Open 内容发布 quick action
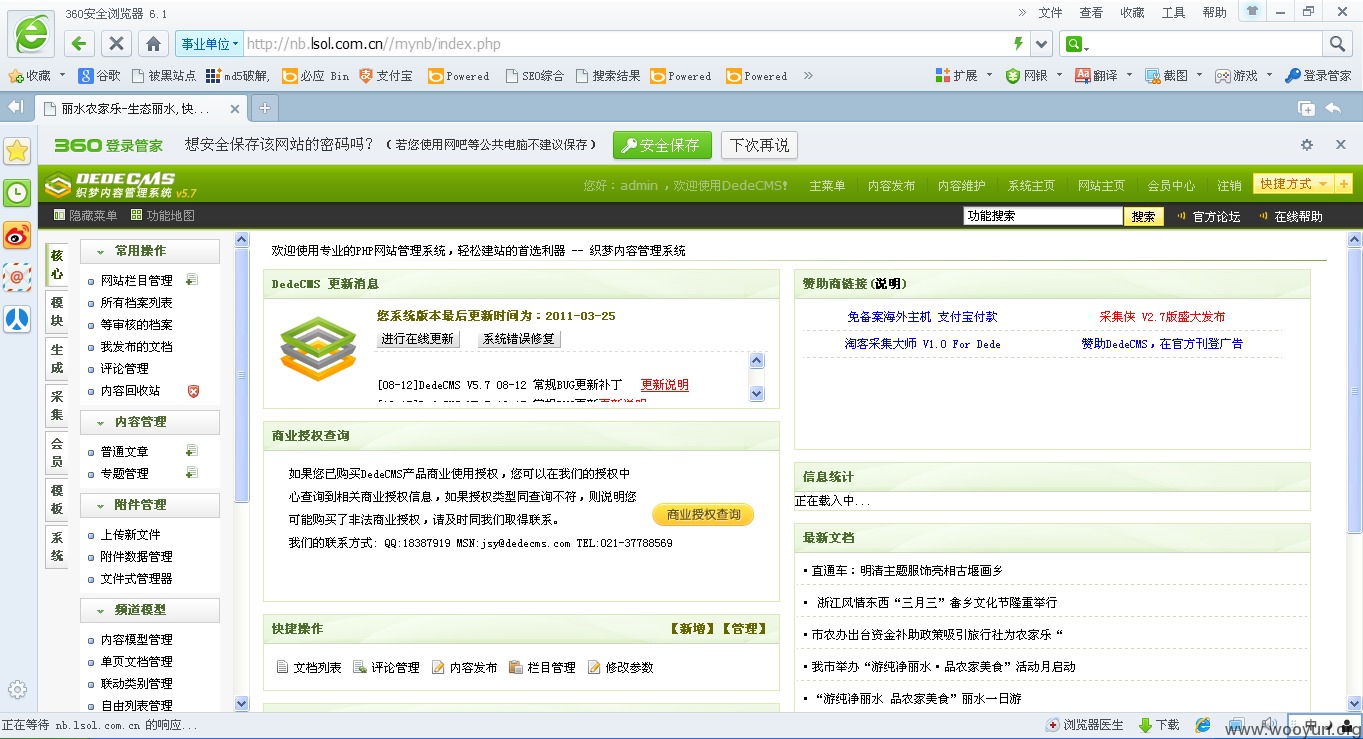Viewport: 1363px width, 739px height. (465, 667)
